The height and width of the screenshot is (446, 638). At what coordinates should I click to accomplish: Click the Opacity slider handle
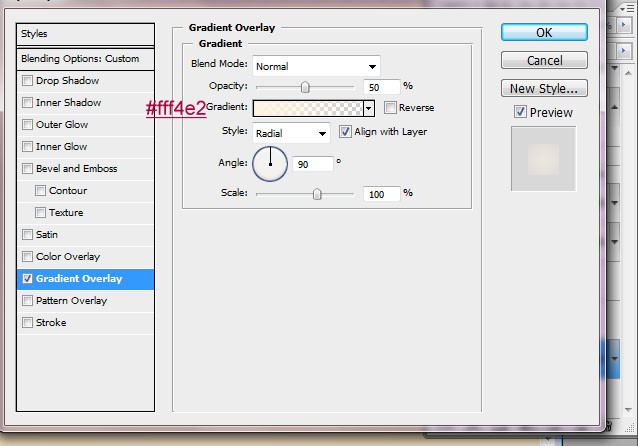click(305, 87)
